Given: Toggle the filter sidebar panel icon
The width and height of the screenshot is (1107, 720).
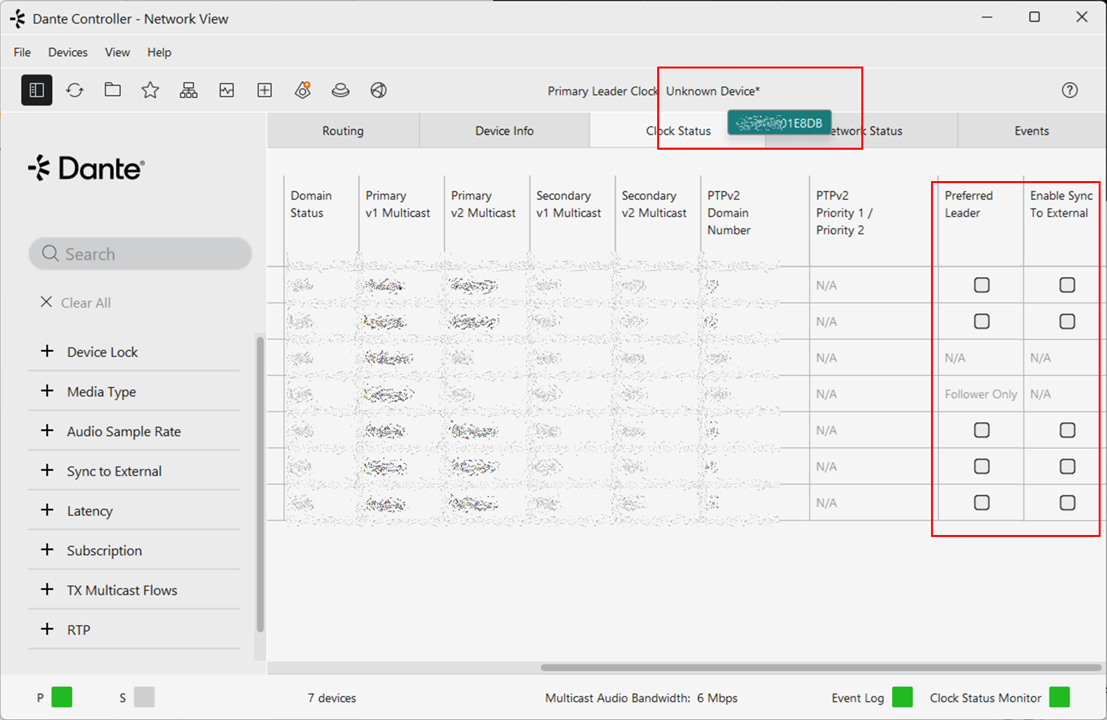Looking at the screenshot, I should [37, 90].
